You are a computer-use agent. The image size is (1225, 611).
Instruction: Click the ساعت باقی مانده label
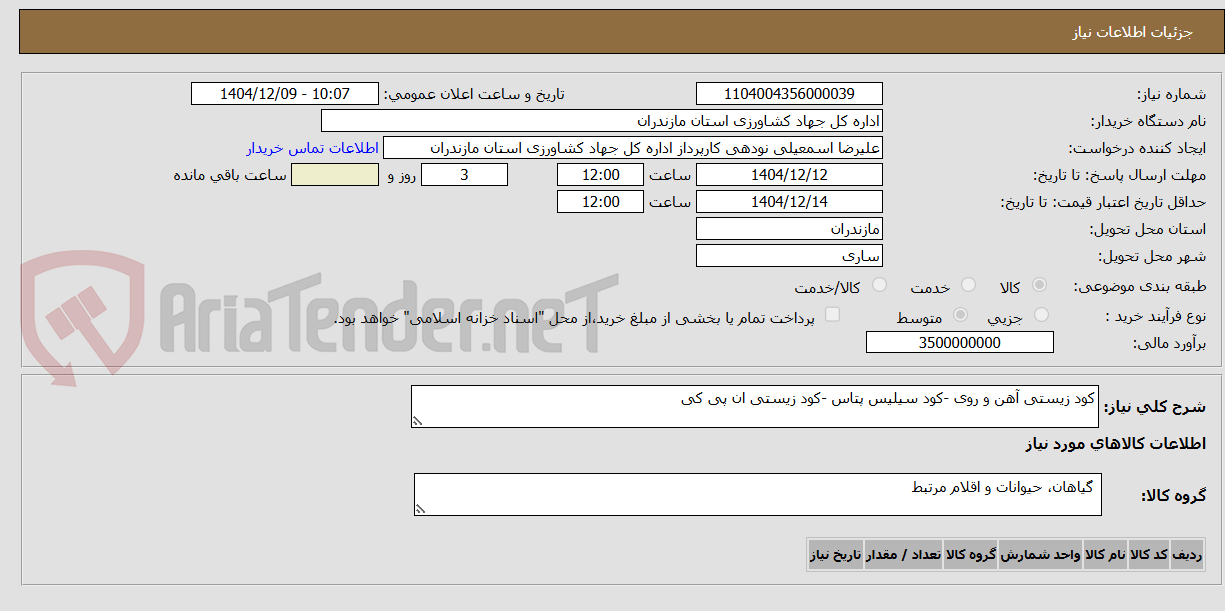click(230, 175)
